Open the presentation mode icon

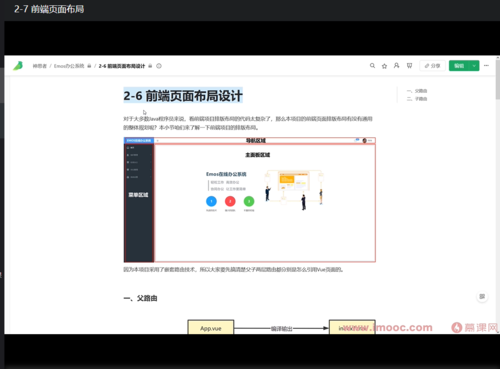409,66
